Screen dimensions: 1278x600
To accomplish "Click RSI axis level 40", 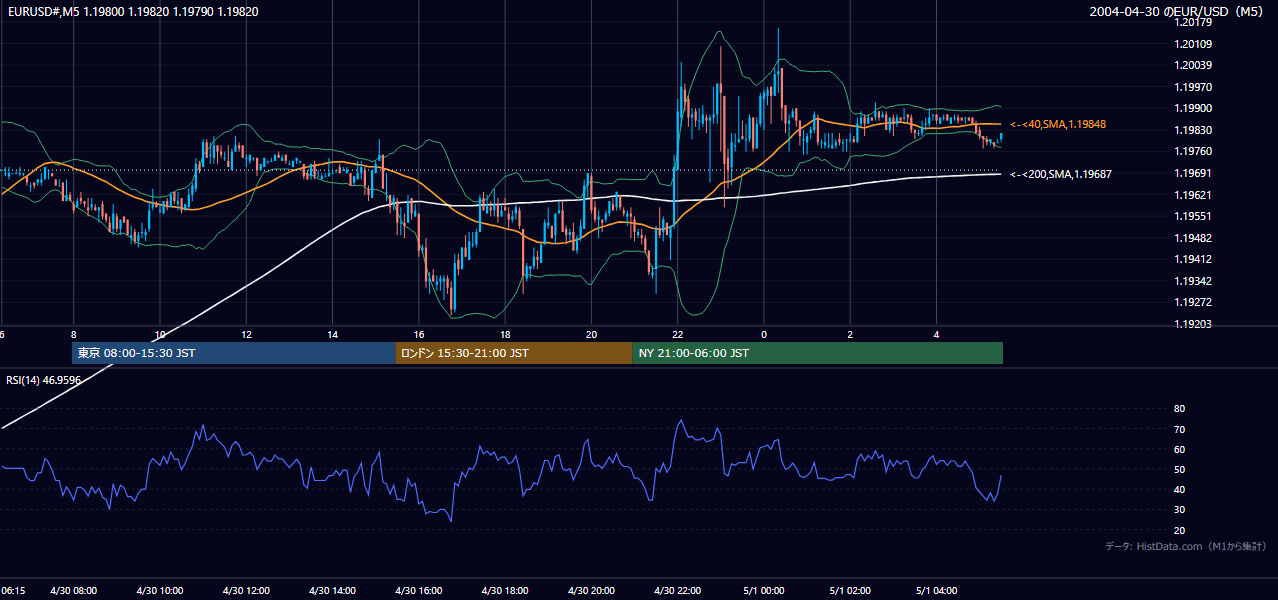I will point(1179,490).
